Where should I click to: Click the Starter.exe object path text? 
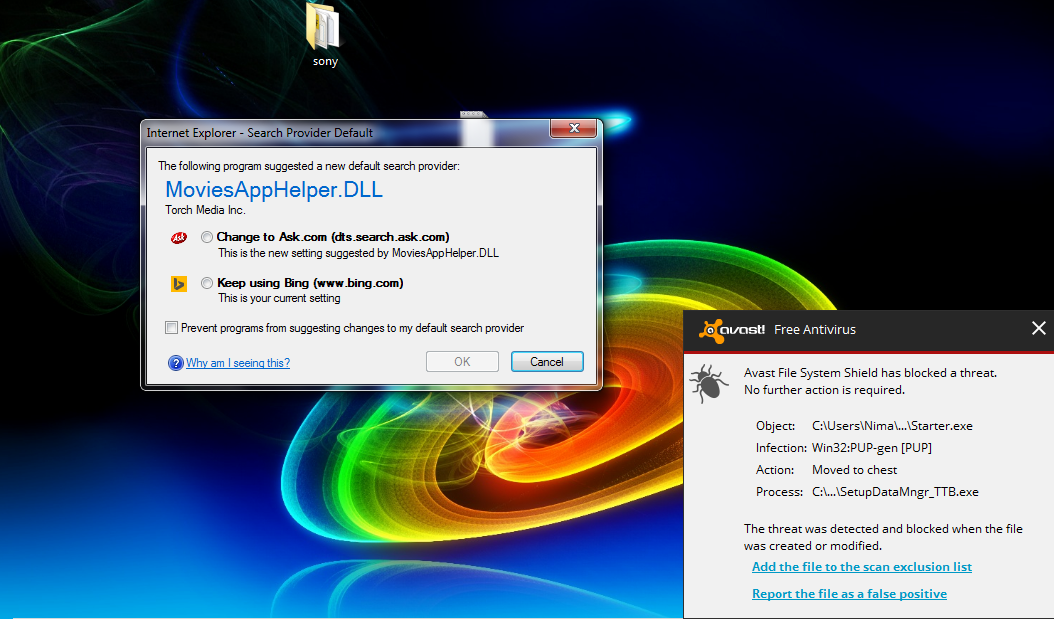pos(892,425)
